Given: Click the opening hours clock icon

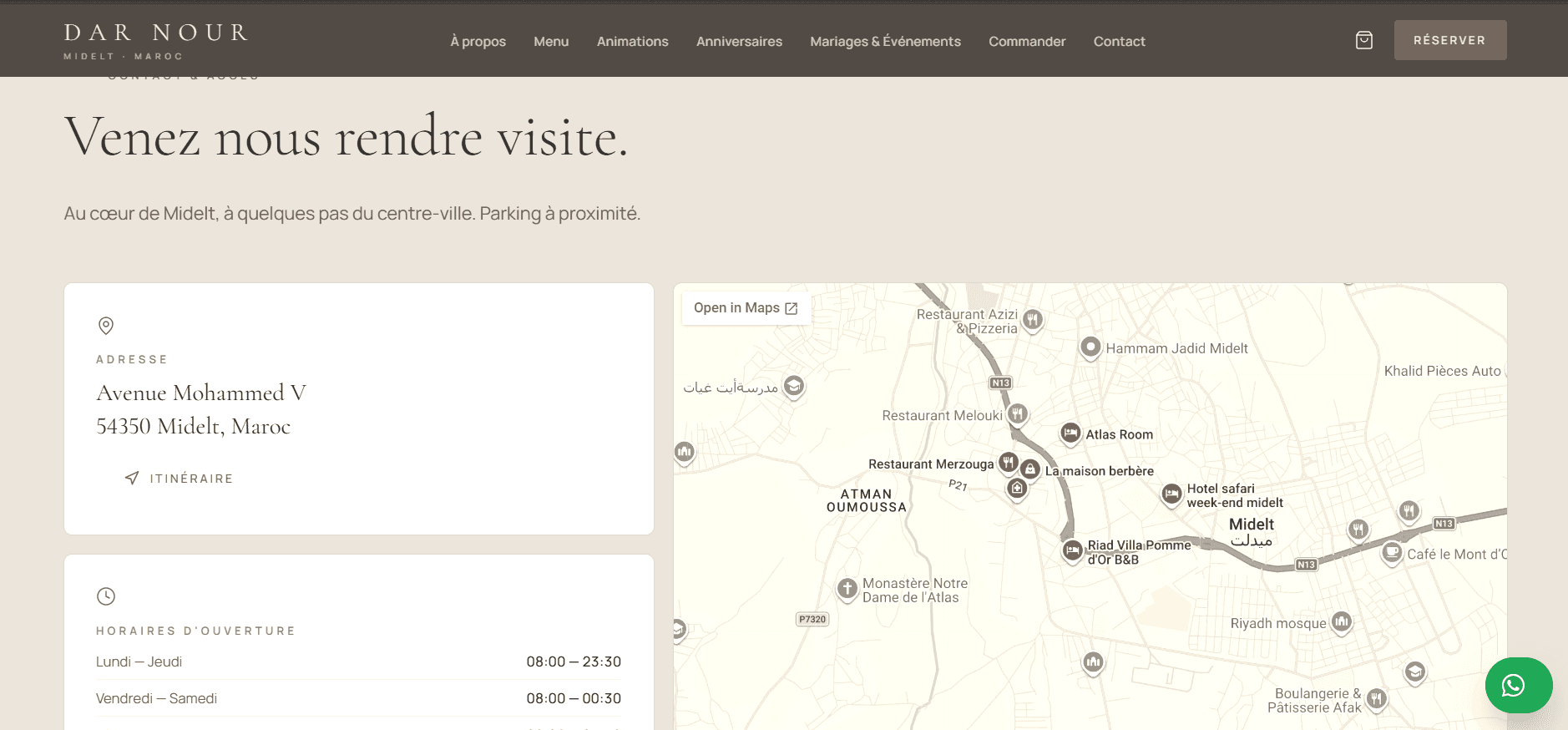Looking at the screenshot, I should pos(106,596).
